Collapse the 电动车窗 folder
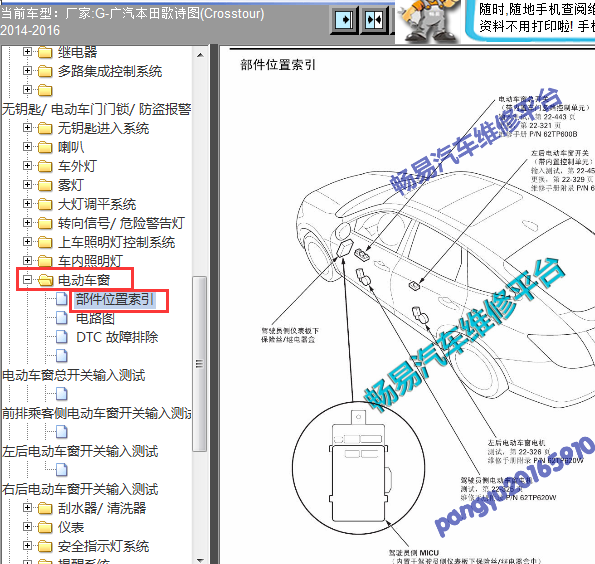The image size is (595, 564). 27,280
